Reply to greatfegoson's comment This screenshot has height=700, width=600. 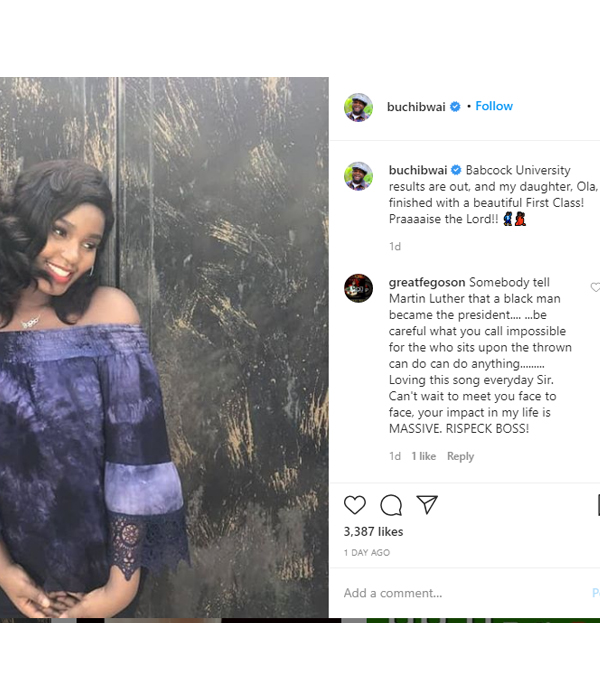click(460, 456)
